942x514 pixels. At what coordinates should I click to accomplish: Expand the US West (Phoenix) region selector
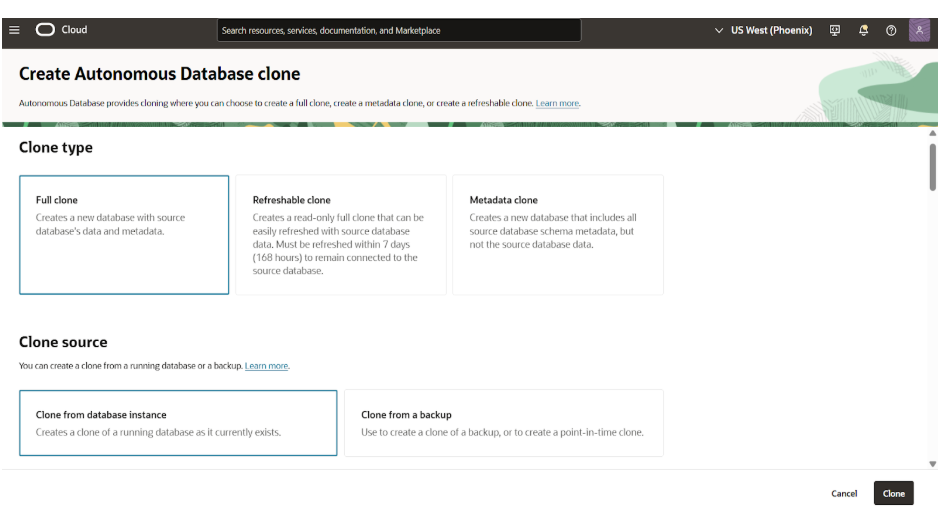(763, 30)
